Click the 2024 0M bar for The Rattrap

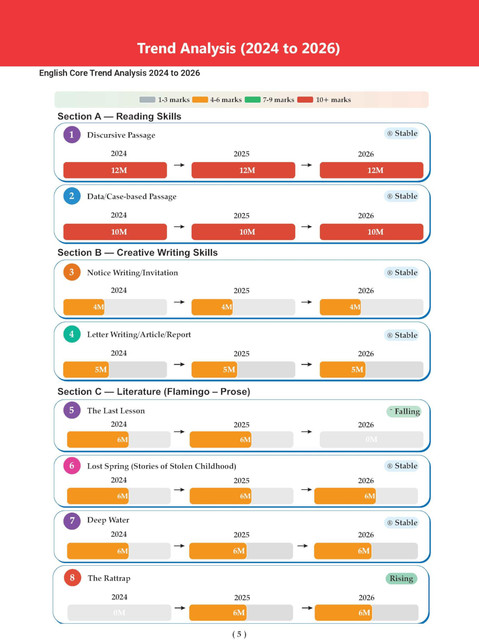coord(119,613)
